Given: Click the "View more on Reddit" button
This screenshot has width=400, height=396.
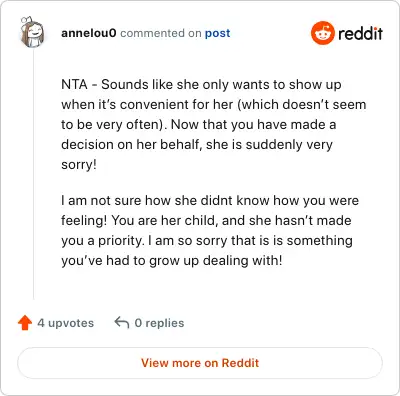Looking at the screenshot, I should (200, 363).
